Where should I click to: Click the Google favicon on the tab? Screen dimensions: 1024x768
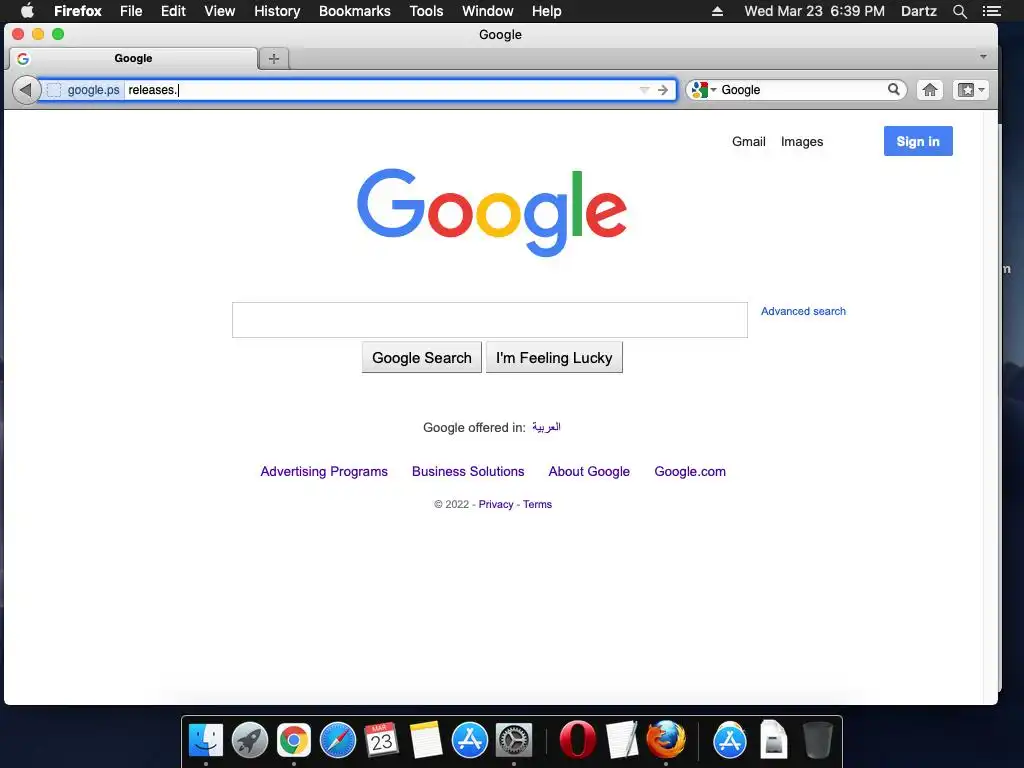tap(24, 58)
